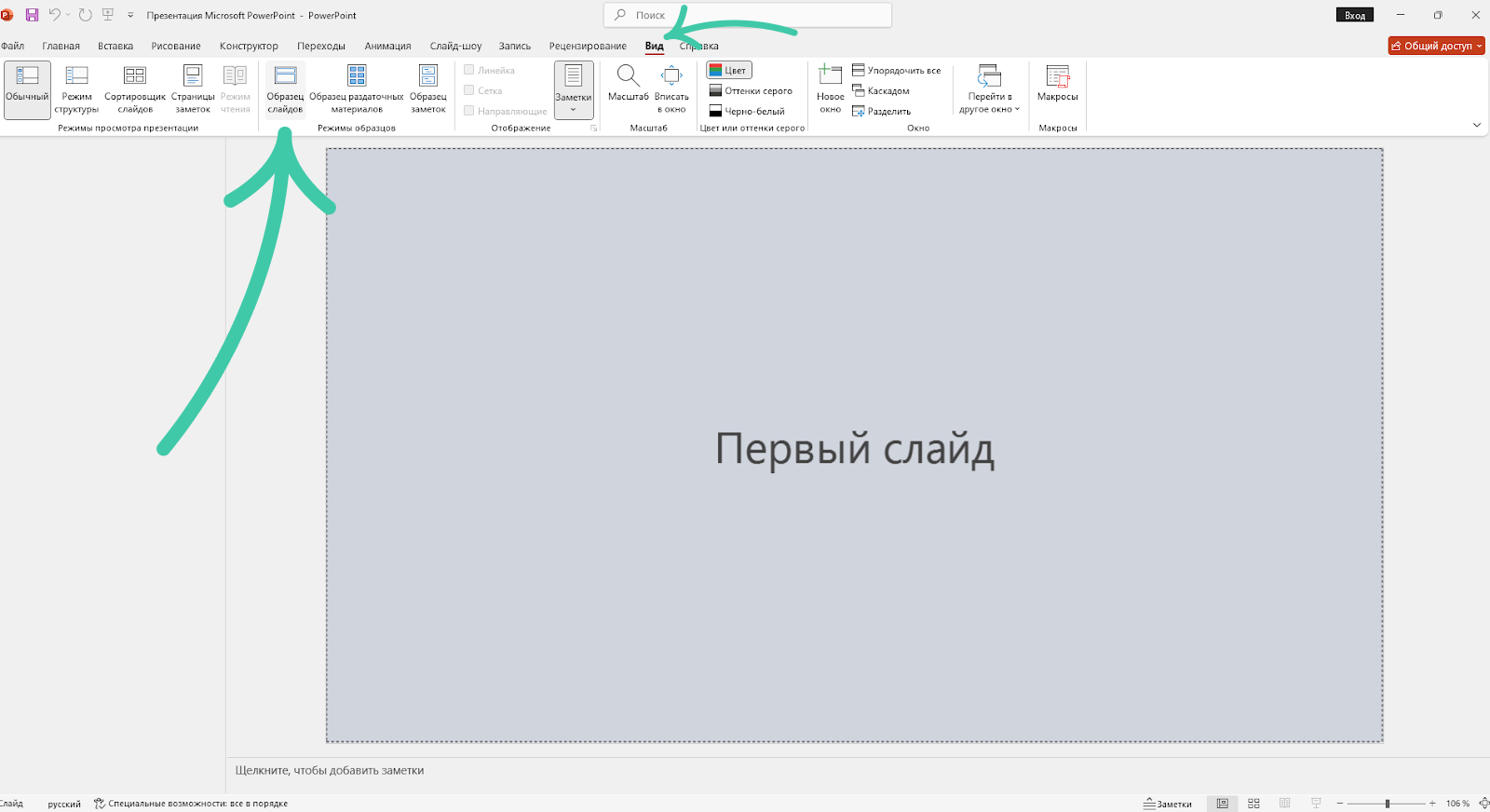Click the 106 % zoom level
Viewport: 1490px width, 812px height.
point(1457,804)
